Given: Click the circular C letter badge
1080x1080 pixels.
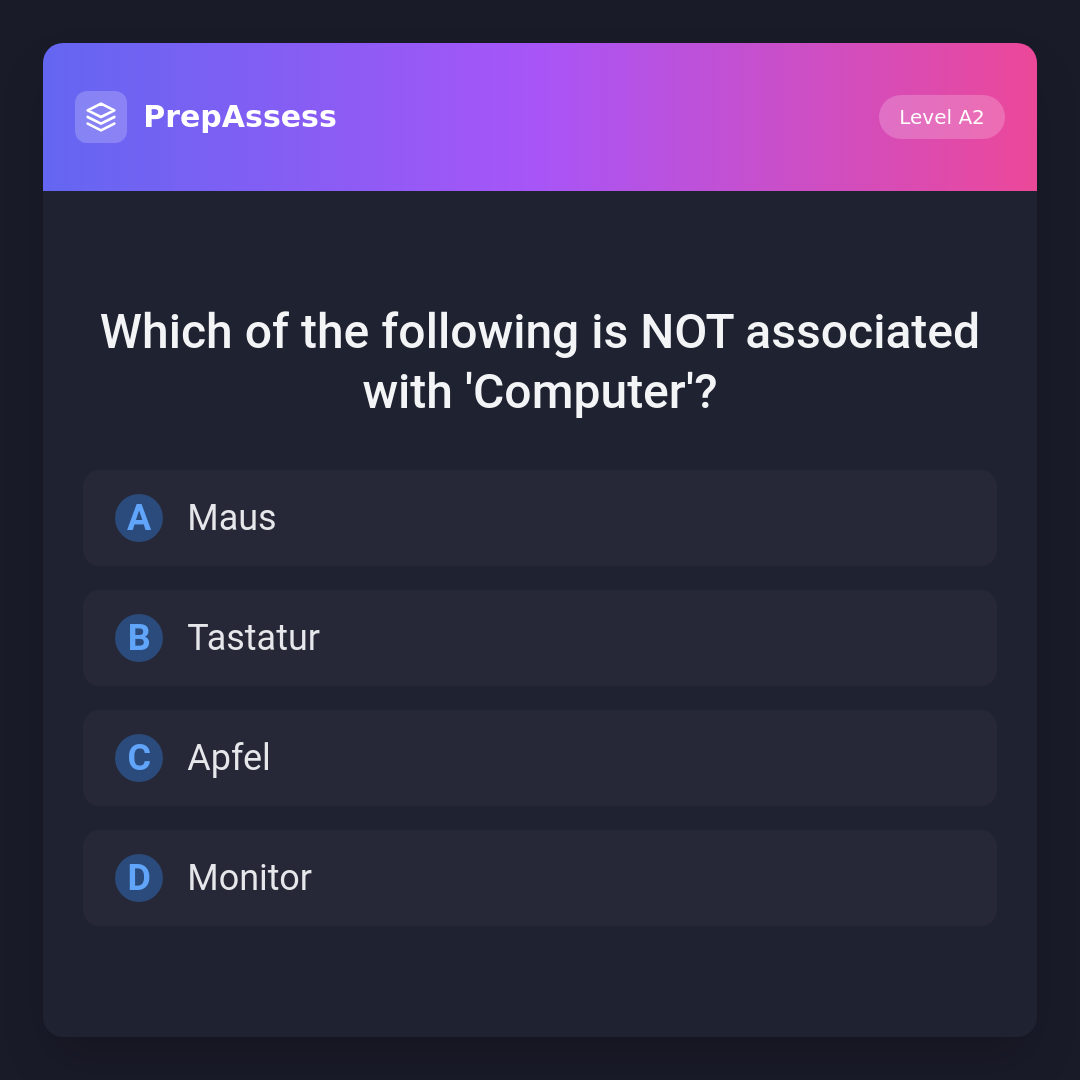Looking at the screenshot, I should point(139,758).
